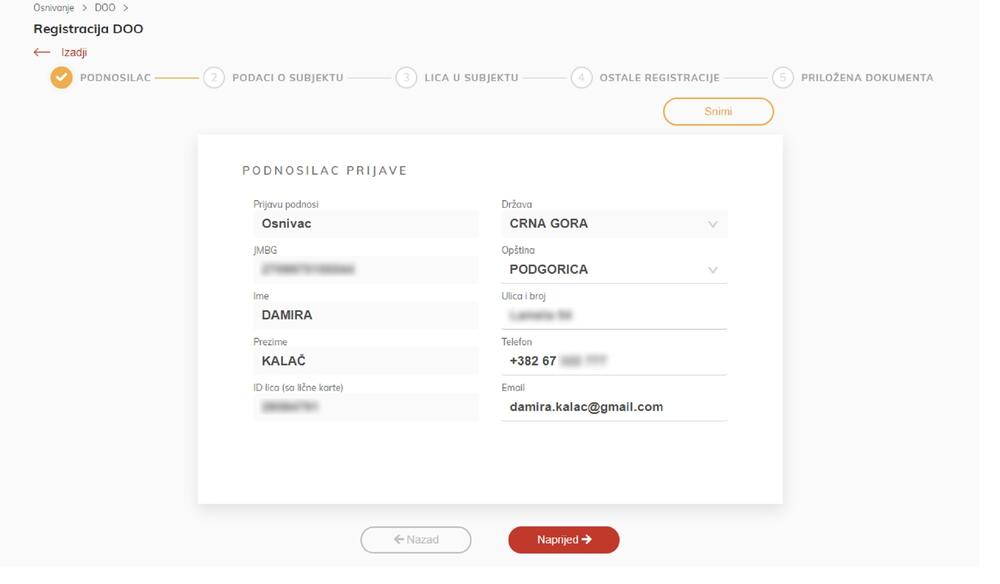The height and width of the screenshot is (584, 1000).
Task: Open the CRNA GORA country selector
Action: (x=600, y=224)
